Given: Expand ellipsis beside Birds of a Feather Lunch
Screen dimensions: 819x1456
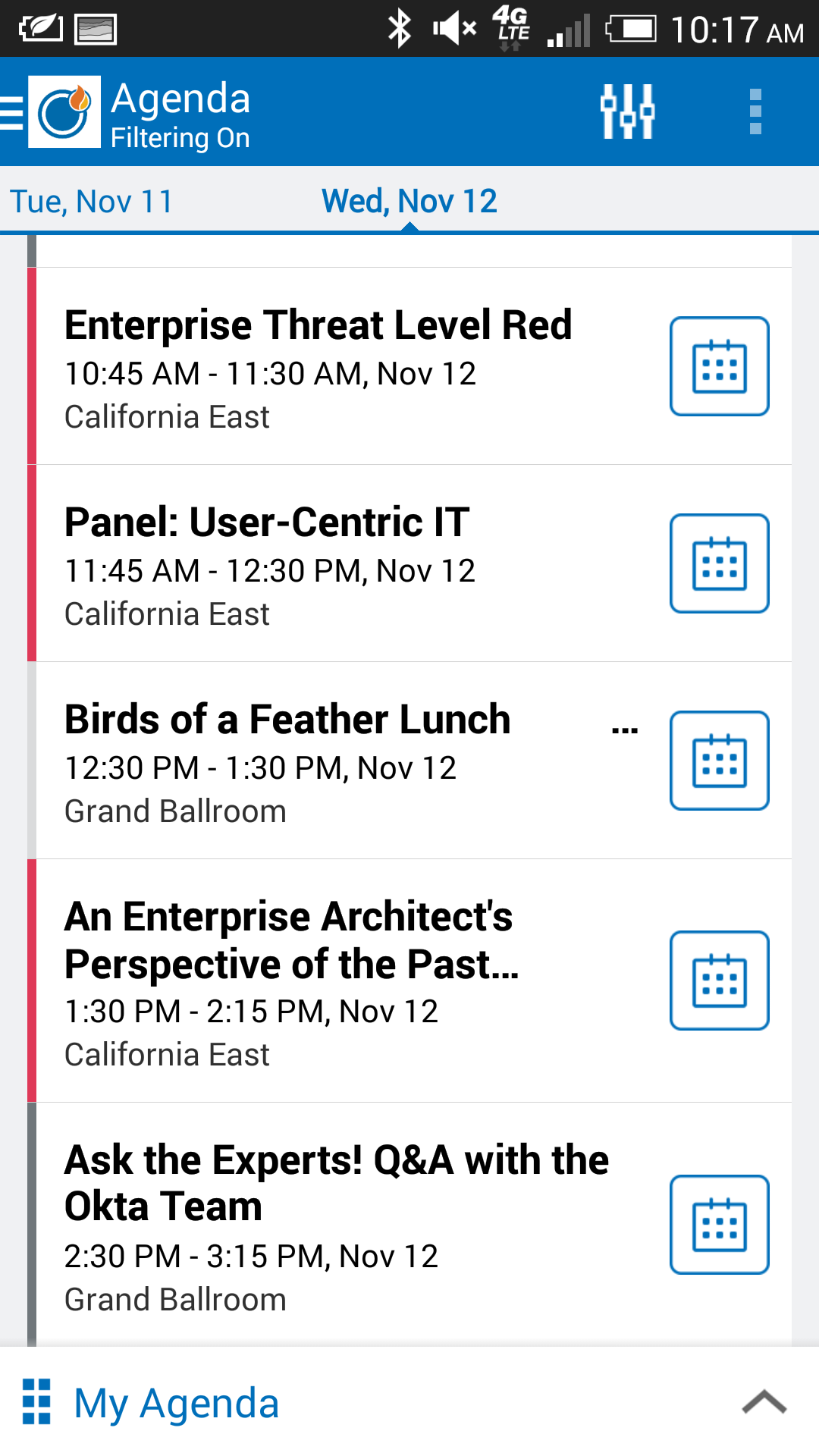Looking at the screenshot, I should pyautogui.click(x=624, y=729).
